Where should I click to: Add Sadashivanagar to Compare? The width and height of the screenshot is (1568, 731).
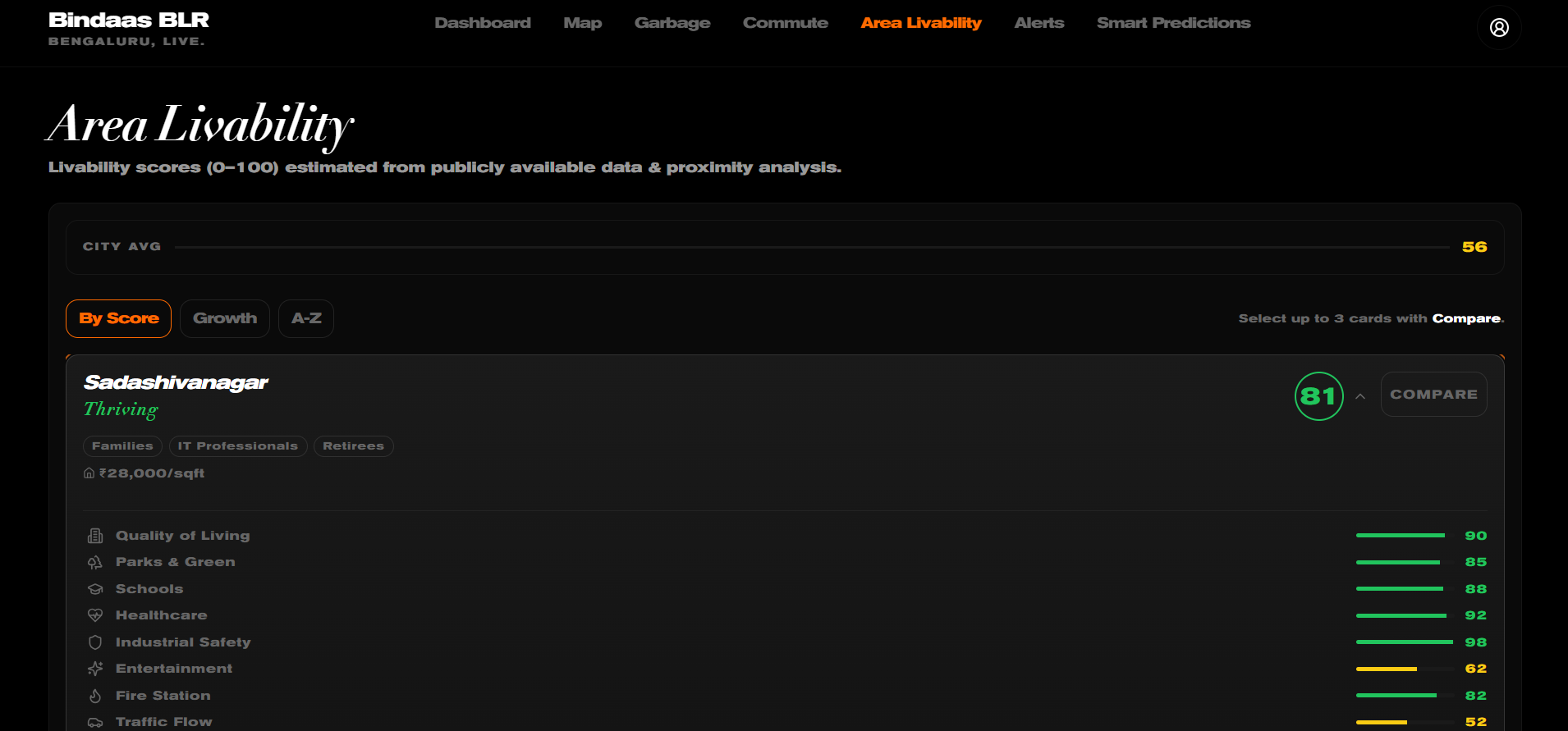(1434, 395)
